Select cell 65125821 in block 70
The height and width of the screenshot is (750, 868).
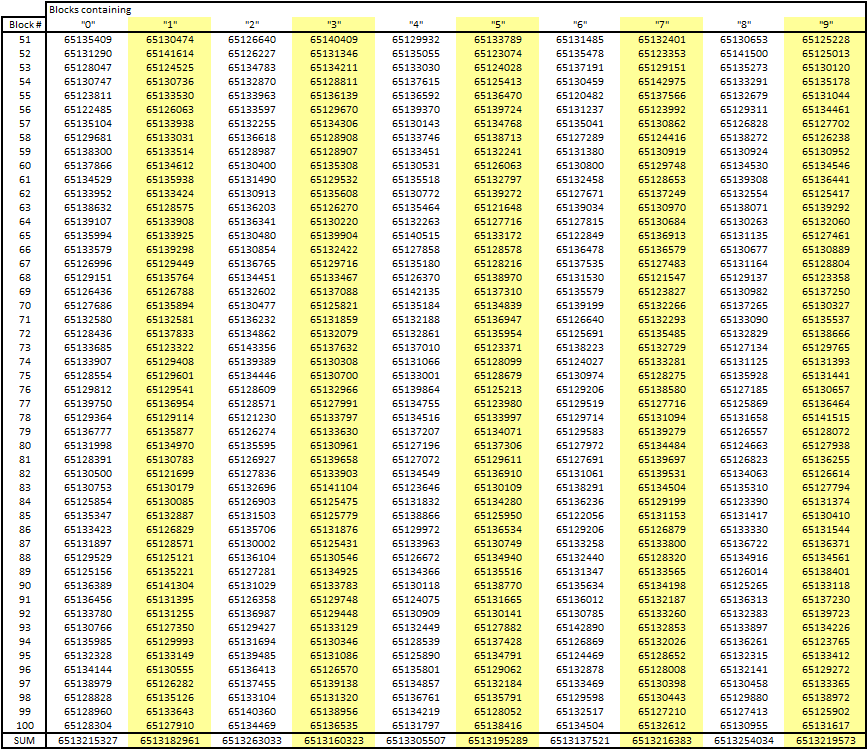pyautogui.click(x=334, y=306)
